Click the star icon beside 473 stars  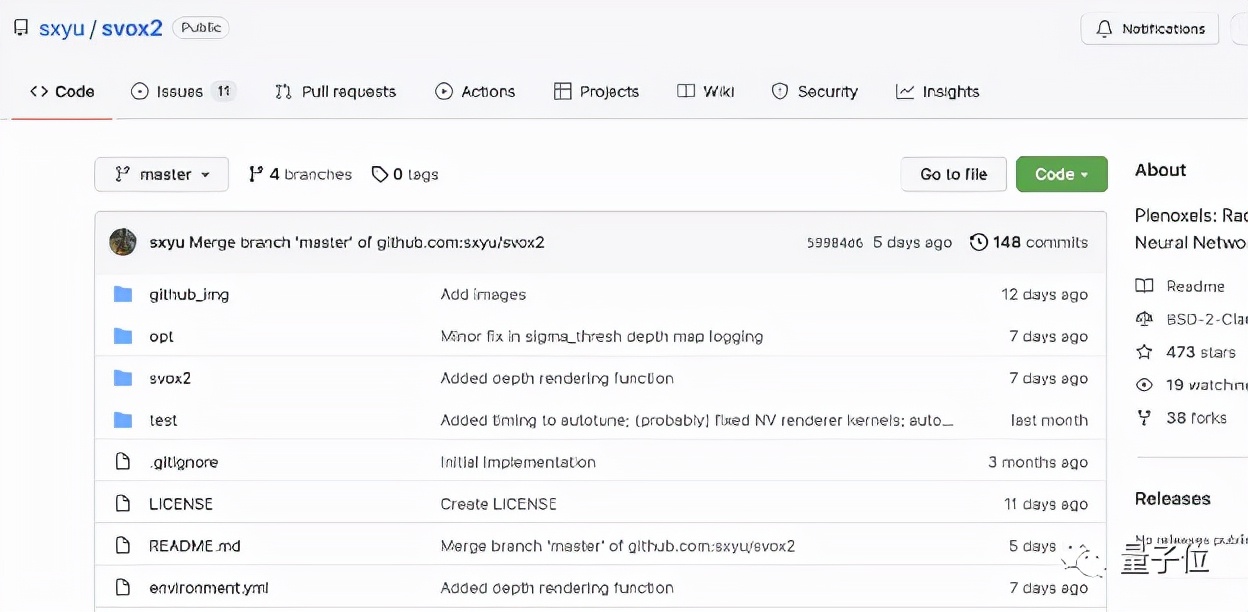click(x=1144, y=352)
